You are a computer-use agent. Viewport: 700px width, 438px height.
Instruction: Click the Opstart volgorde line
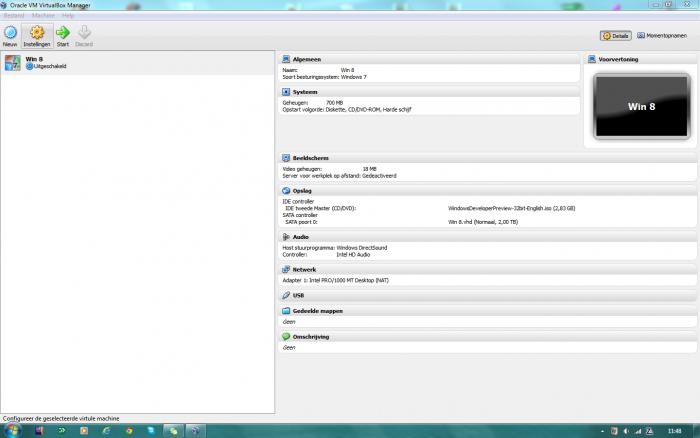click(347, 109)
